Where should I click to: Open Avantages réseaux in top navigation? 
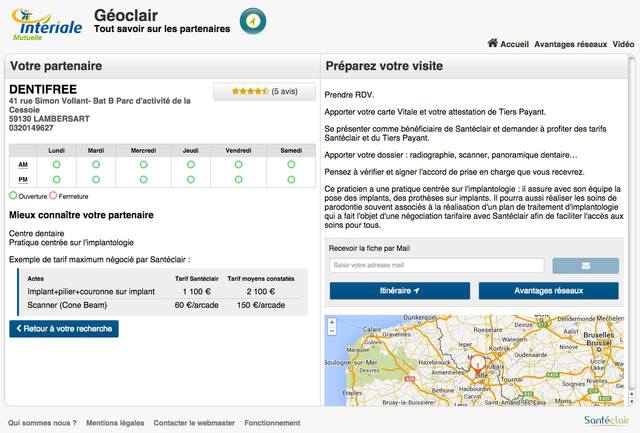click(571, 44)
